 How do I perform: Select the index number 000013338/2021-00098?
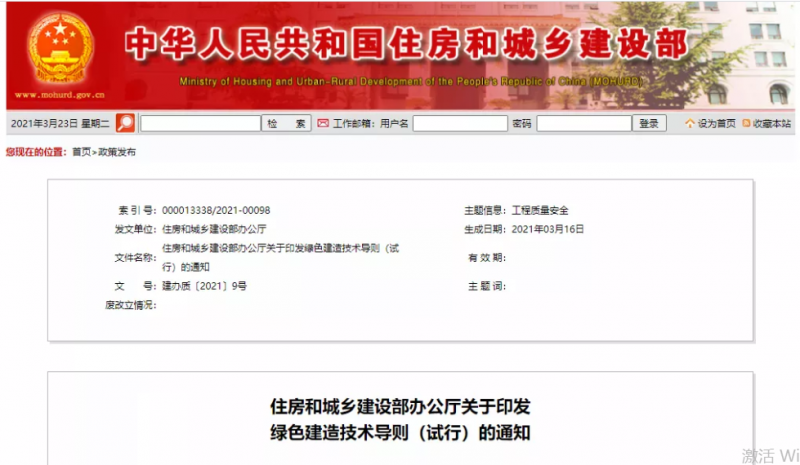(216, 210)
